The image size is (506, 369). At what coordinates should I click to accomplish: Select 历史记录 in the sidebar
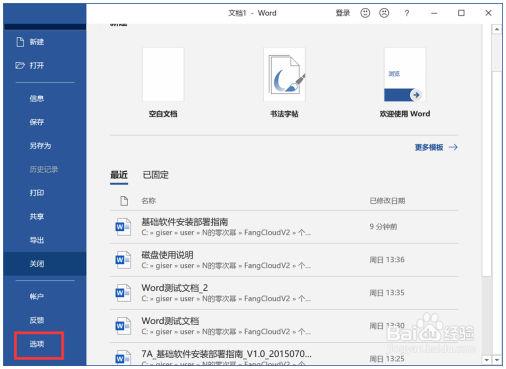point(45,169)
